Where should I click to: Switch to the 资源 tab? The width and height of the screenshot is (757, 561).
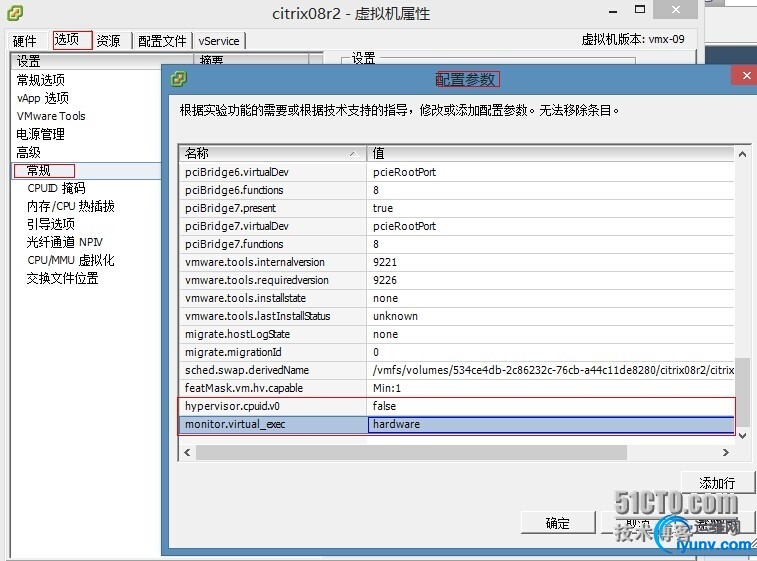pyautogui.click(x=108, y=41)
